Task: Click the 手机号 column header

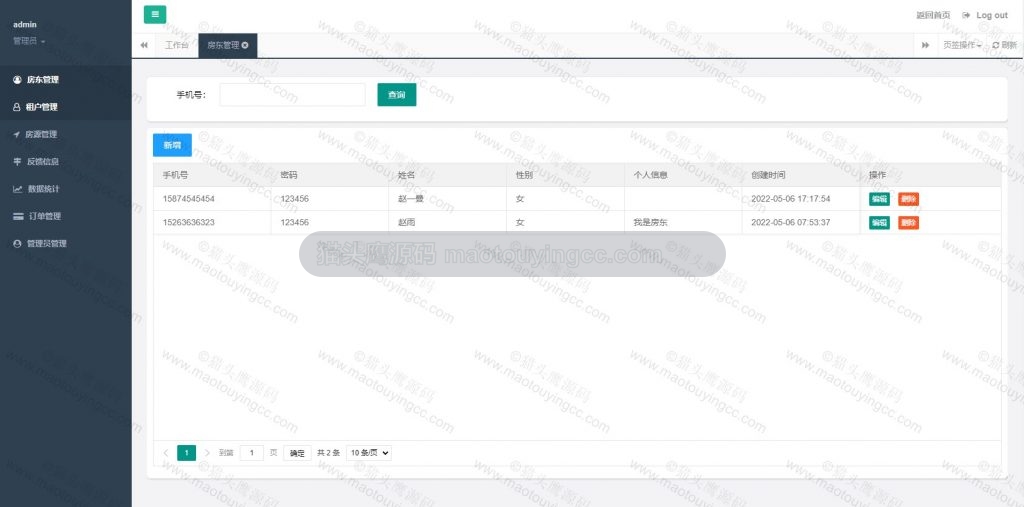Action: click(x=212, y=175)
